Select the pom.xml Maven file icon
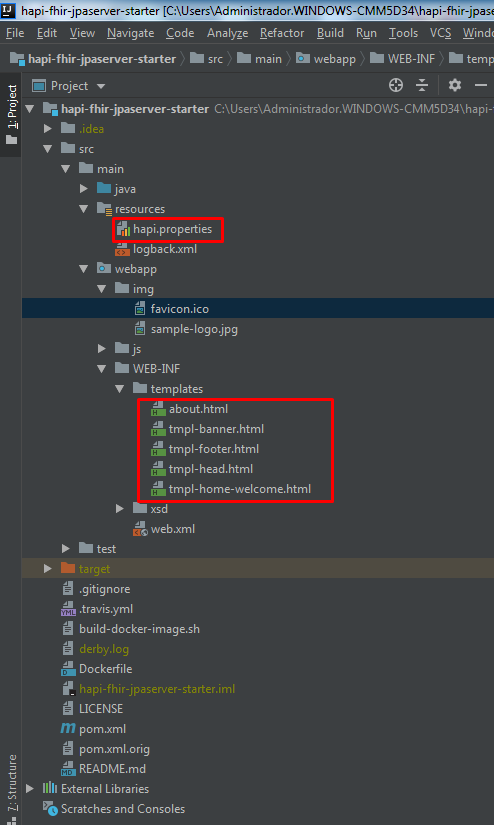The width and height of the screenshot is (494, 825). [x=68, y=729]
